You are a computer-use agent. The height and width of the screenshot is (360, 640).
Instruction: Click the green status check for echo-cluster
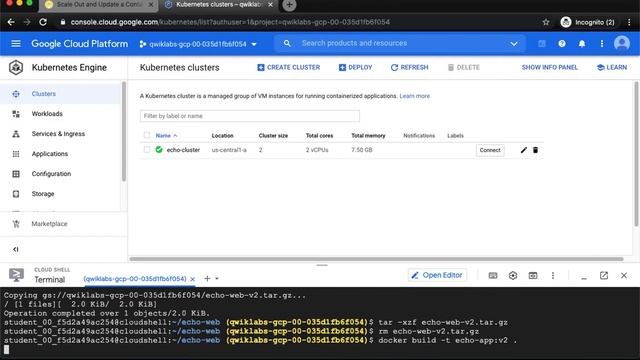click(x=159, y=150)
